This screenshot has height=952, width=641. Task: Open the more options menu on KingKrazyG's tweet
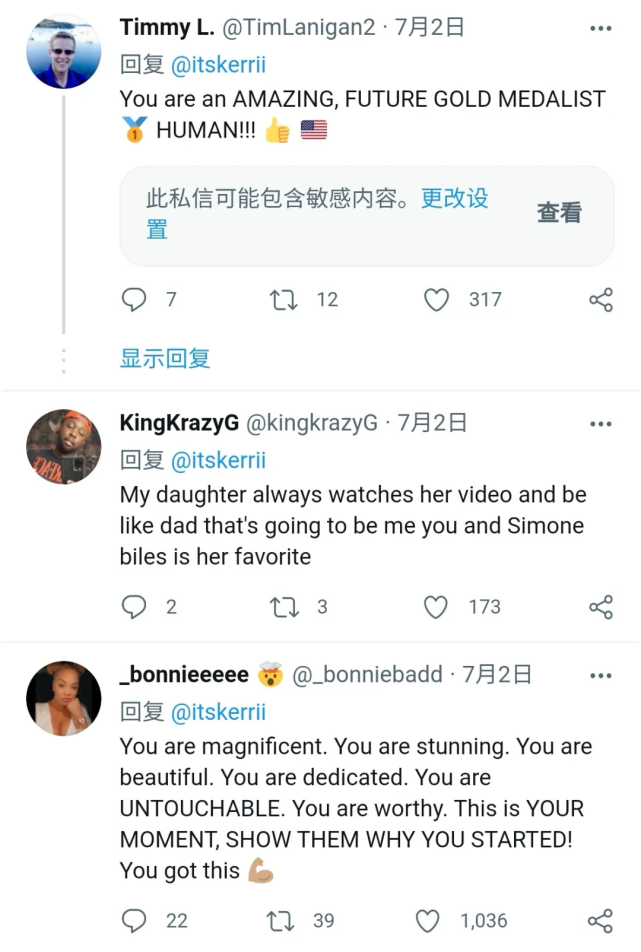pyautogui.click(x=600, y=422)
